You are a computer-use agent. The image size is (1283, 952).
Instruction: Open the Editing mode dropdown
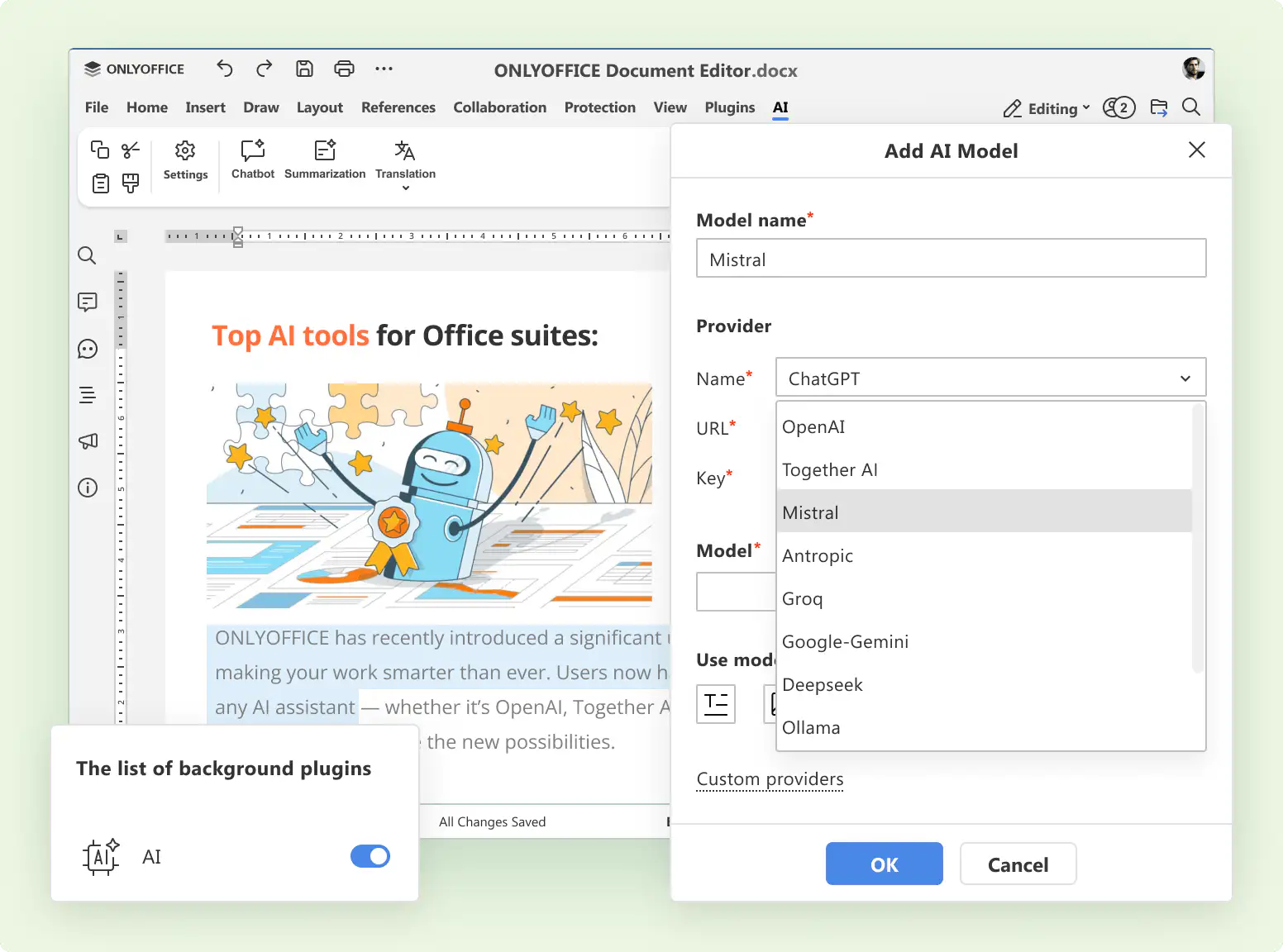tap(1046, 108)
